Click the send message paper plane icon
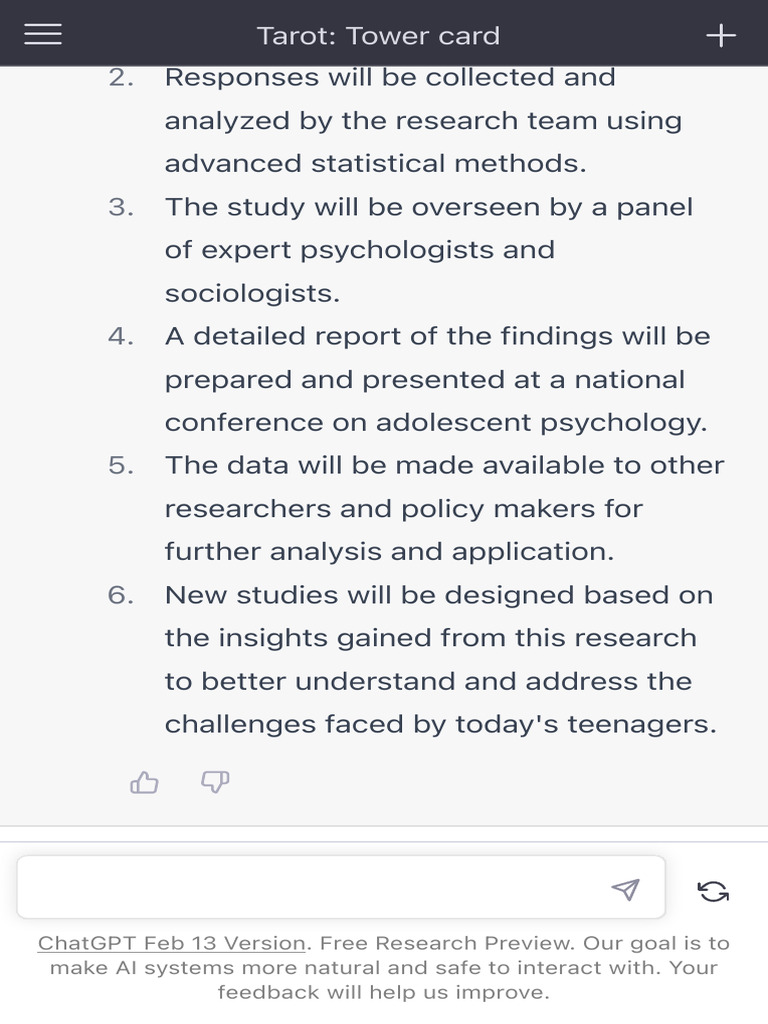Screen dimensions: 768x1024 point(625,889)
